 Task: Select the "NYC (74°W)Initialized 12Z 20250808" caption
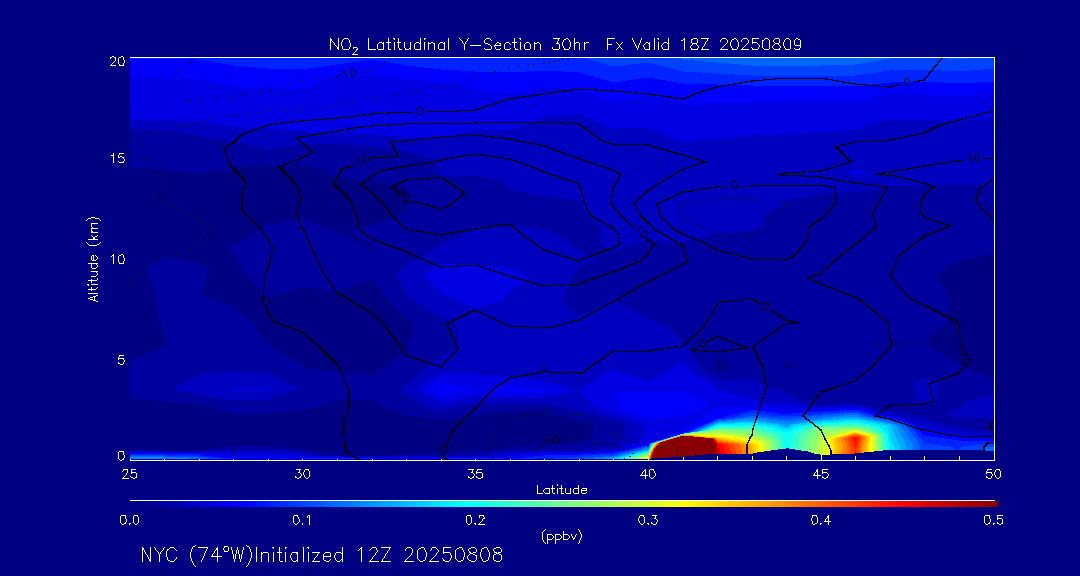pos(322,555)
